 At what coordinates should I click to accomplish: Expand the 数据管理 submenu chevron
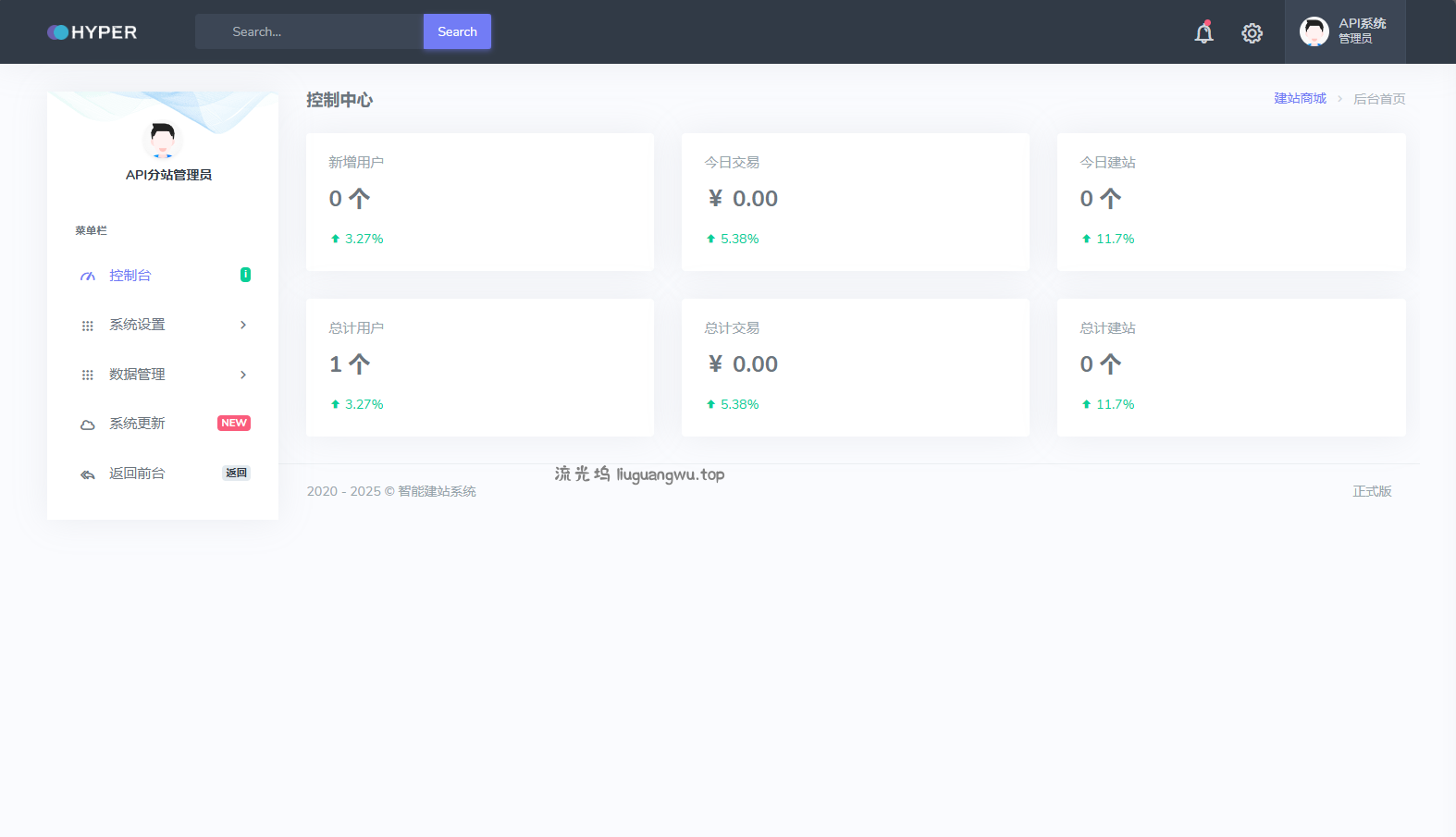click(243, 375)
